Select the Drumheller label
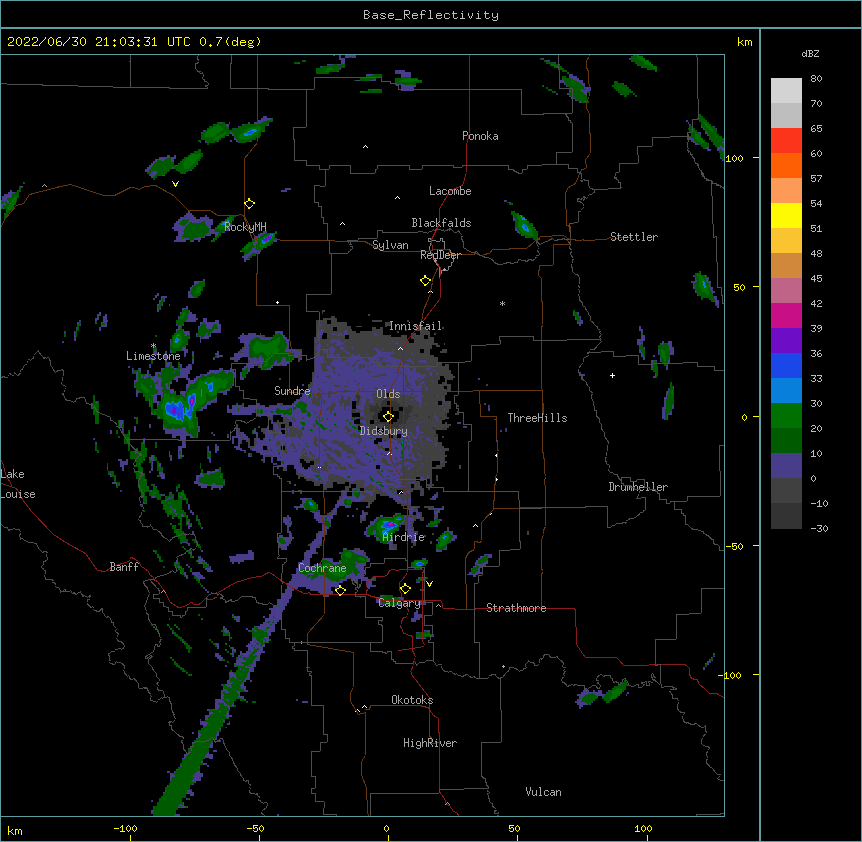 click(x=638, y=487)
